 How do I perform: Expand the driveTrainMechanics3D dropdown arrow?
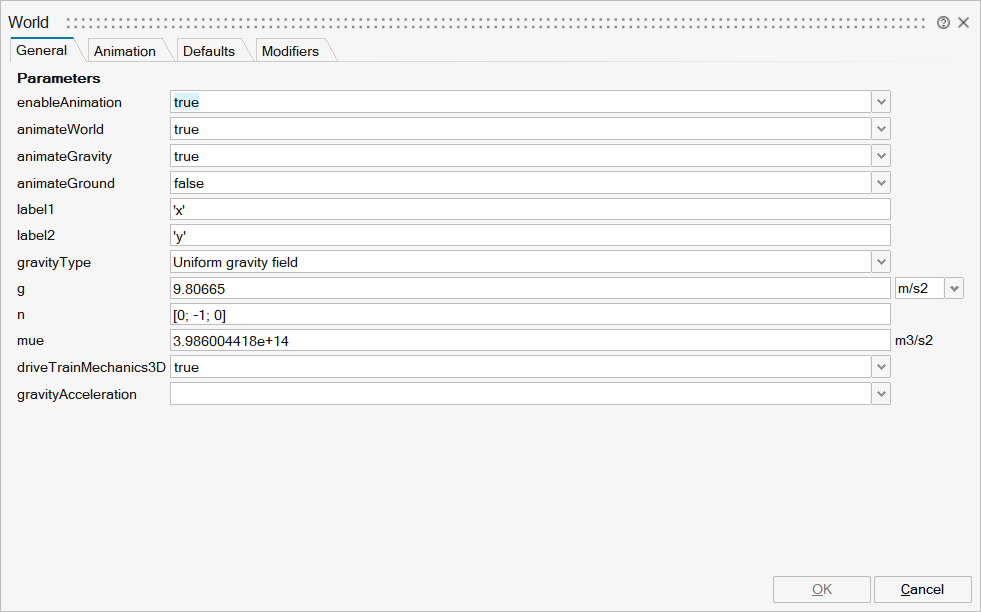pyautogui.click(x=881, y=367)
